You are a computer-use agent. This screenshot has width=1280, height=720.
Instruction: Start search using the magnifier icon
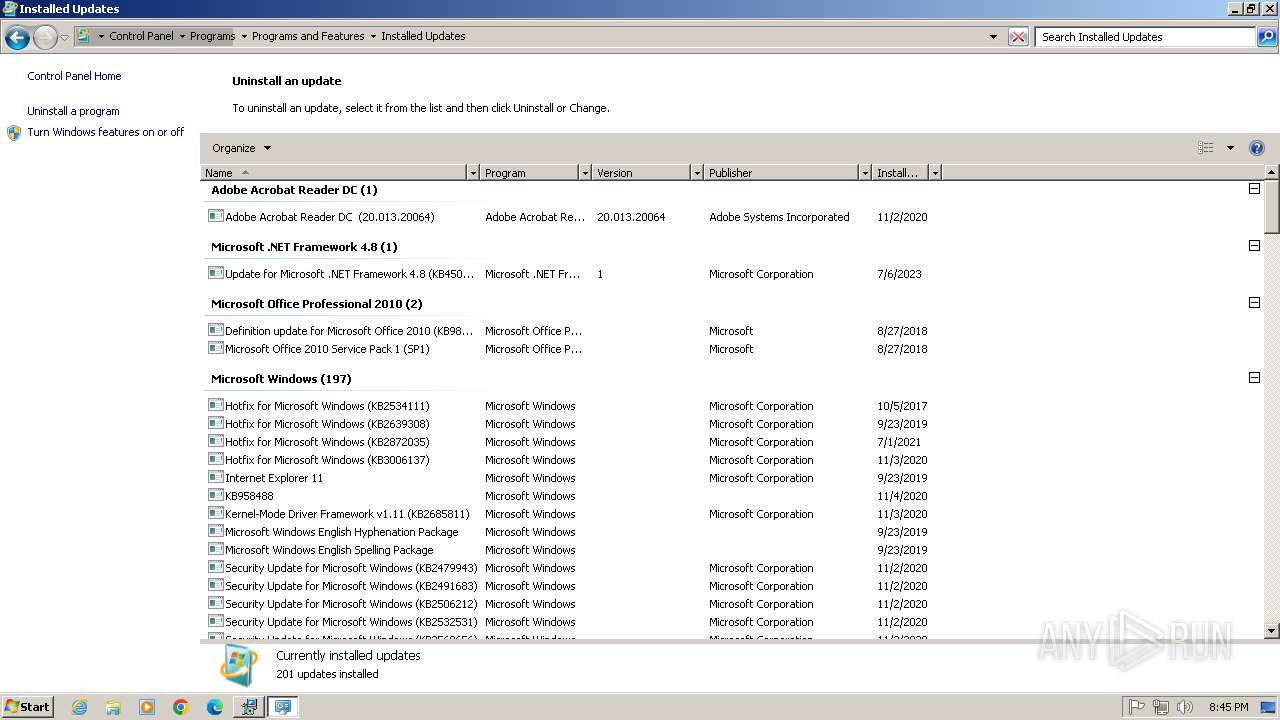click(x=1267, y=37)
